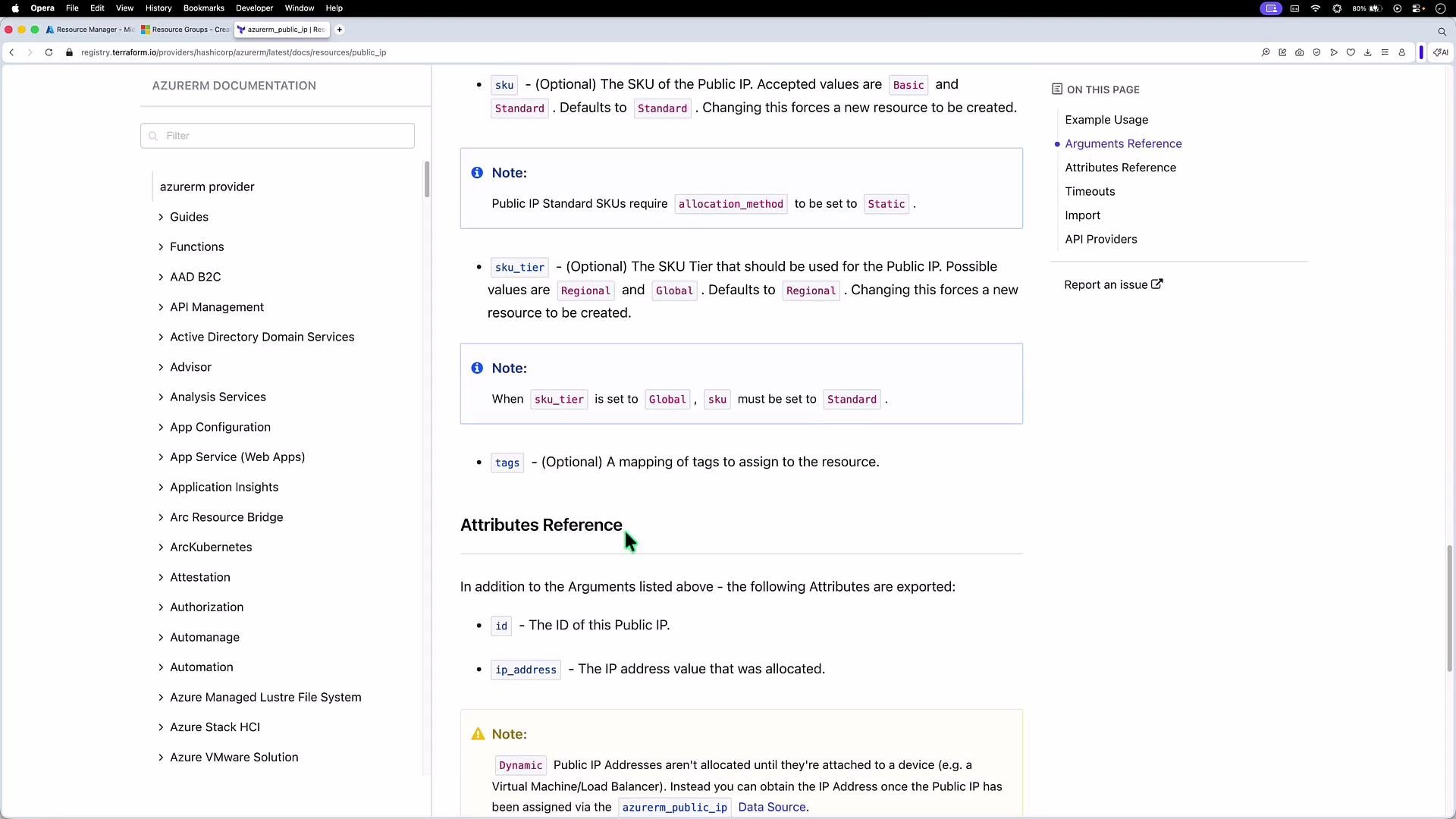Click the battery status indicator
The height and width of the screenshot is (819, 1456).
click(x=1367, y=8)
